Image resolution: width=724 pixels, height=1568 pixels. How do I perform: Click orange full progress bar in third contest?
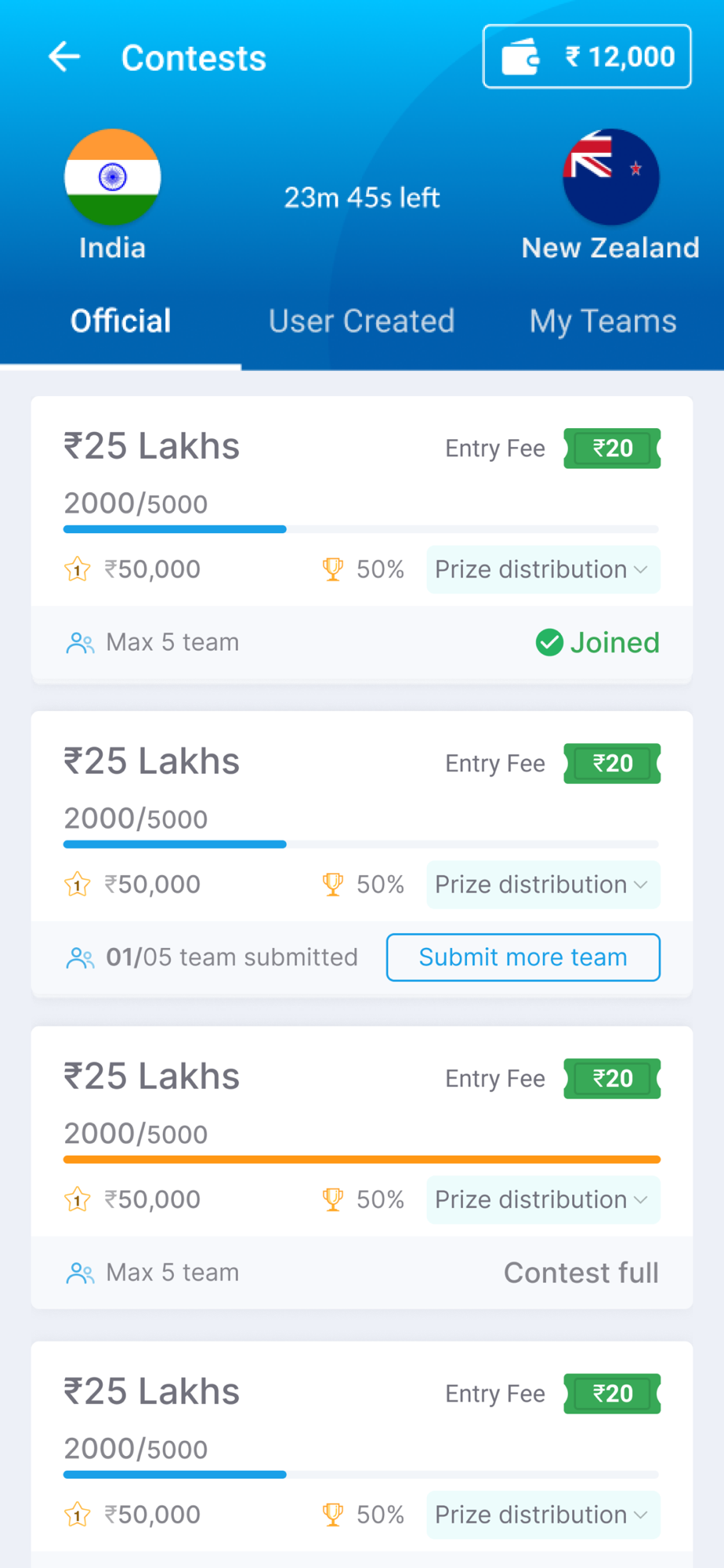362,1160
